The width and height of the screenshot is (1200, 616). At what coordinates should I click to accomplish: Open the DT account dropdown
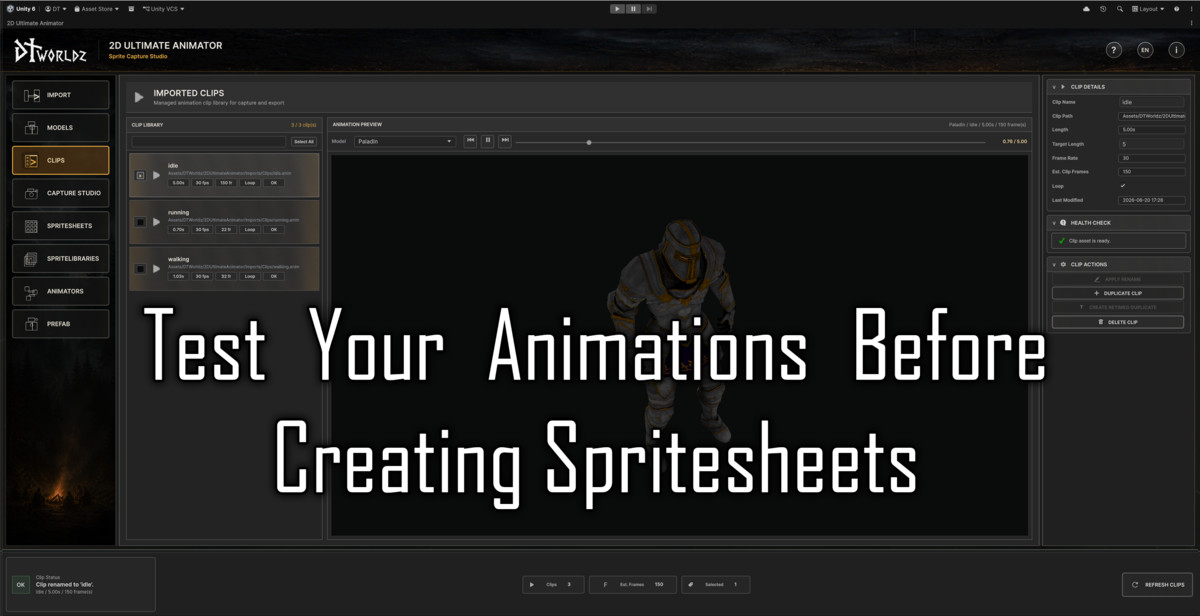pyautogui.click(x=54, y=9)
